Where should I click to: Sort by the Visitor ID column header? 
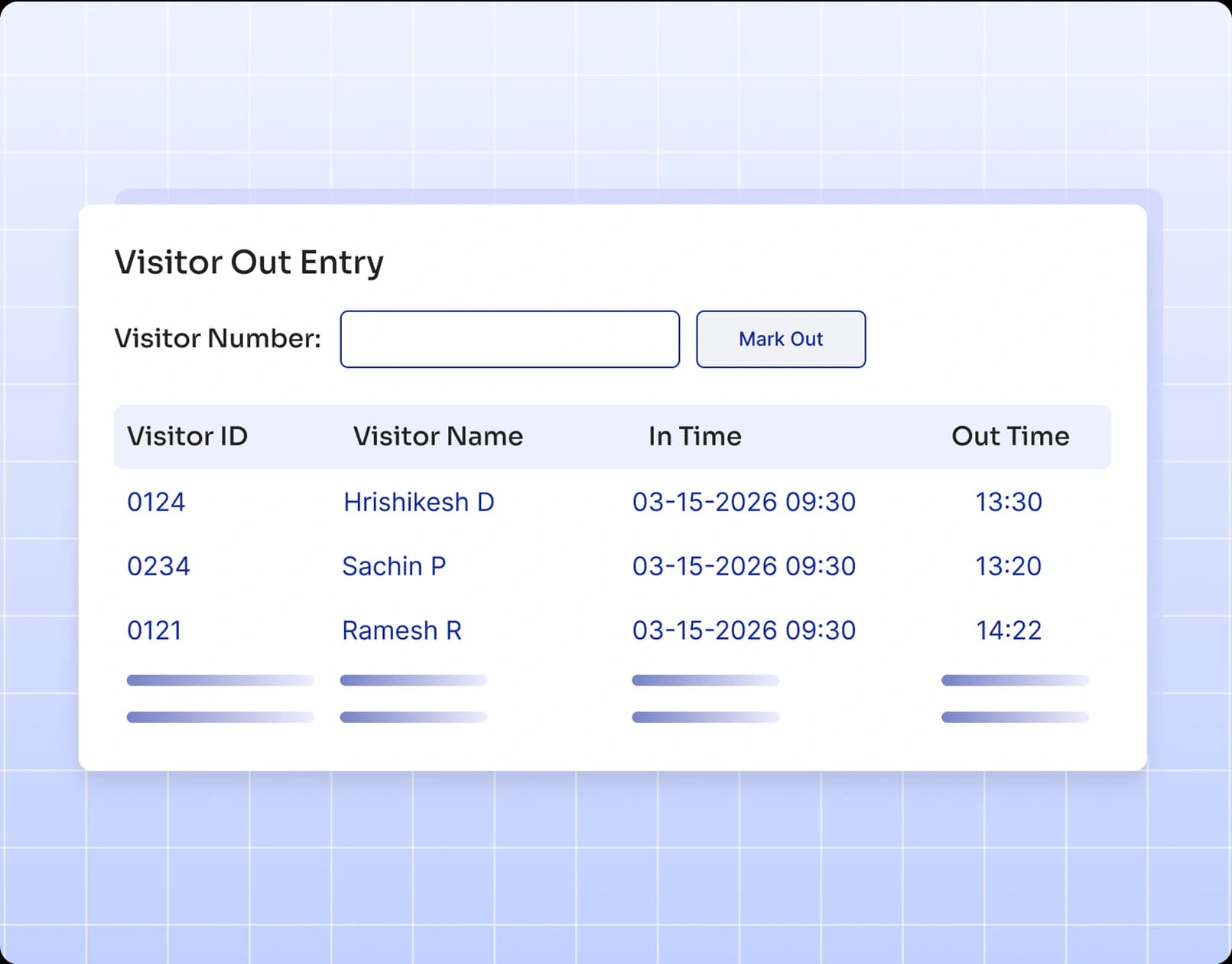(x=187, y=437)
